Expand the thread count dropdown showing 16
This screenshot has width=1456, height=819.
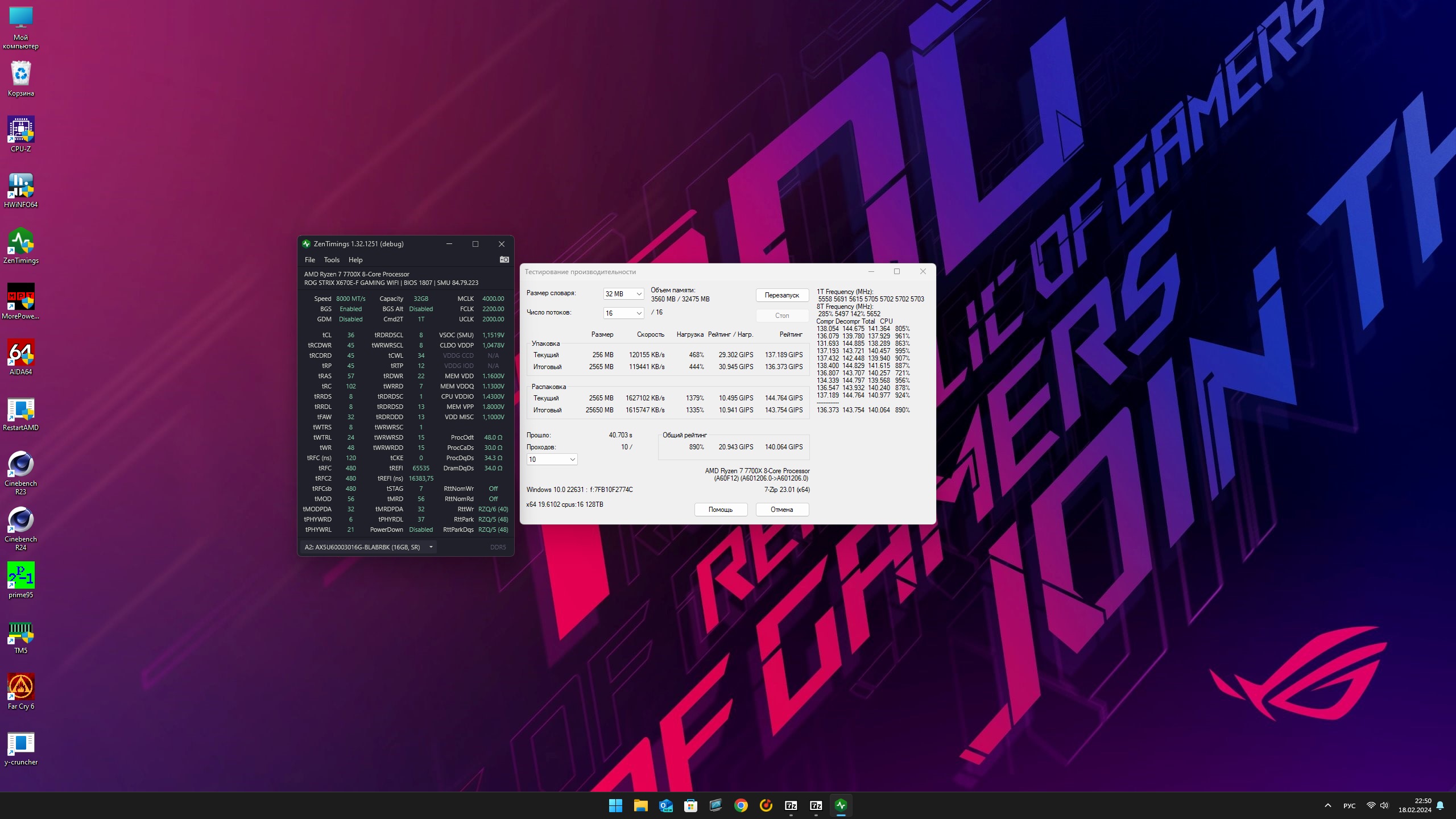click(623, 313)
